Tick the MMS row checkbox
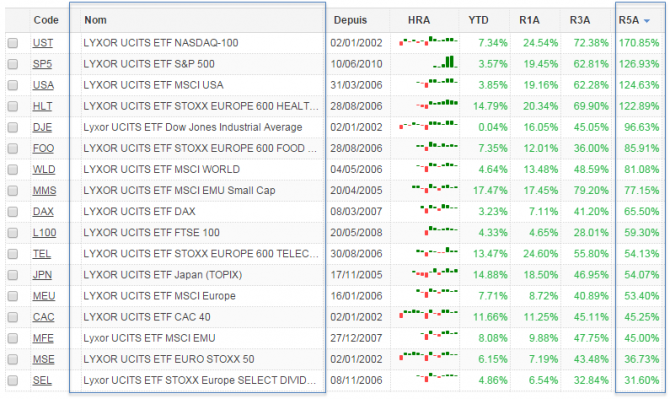The width and height of the screenshot is (670, 399). 13,191
